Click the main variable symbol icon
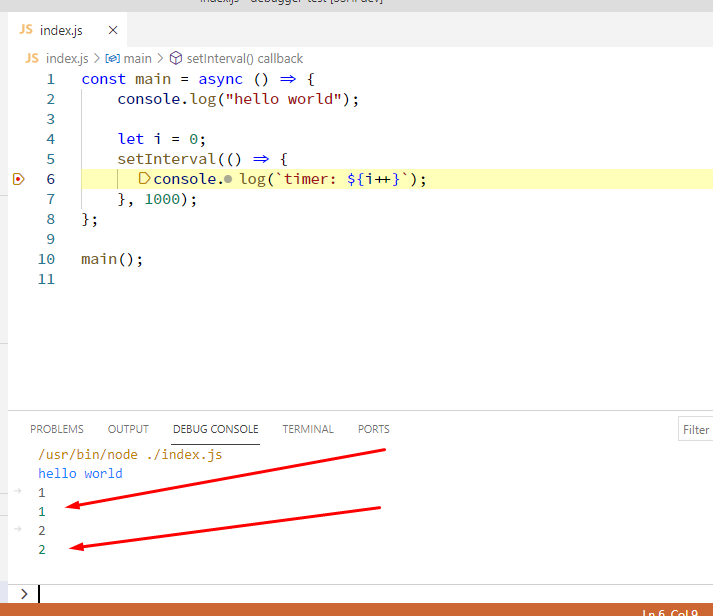The image size is (713, 616). tap(112, 59)
